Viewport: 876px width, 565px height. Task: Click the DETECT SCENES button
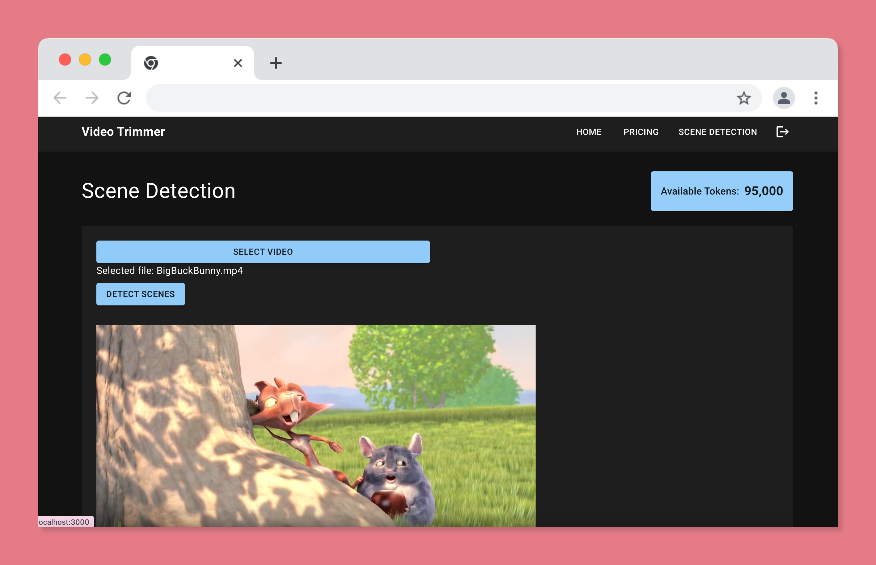pyautogui.click(x=140, y=294)
